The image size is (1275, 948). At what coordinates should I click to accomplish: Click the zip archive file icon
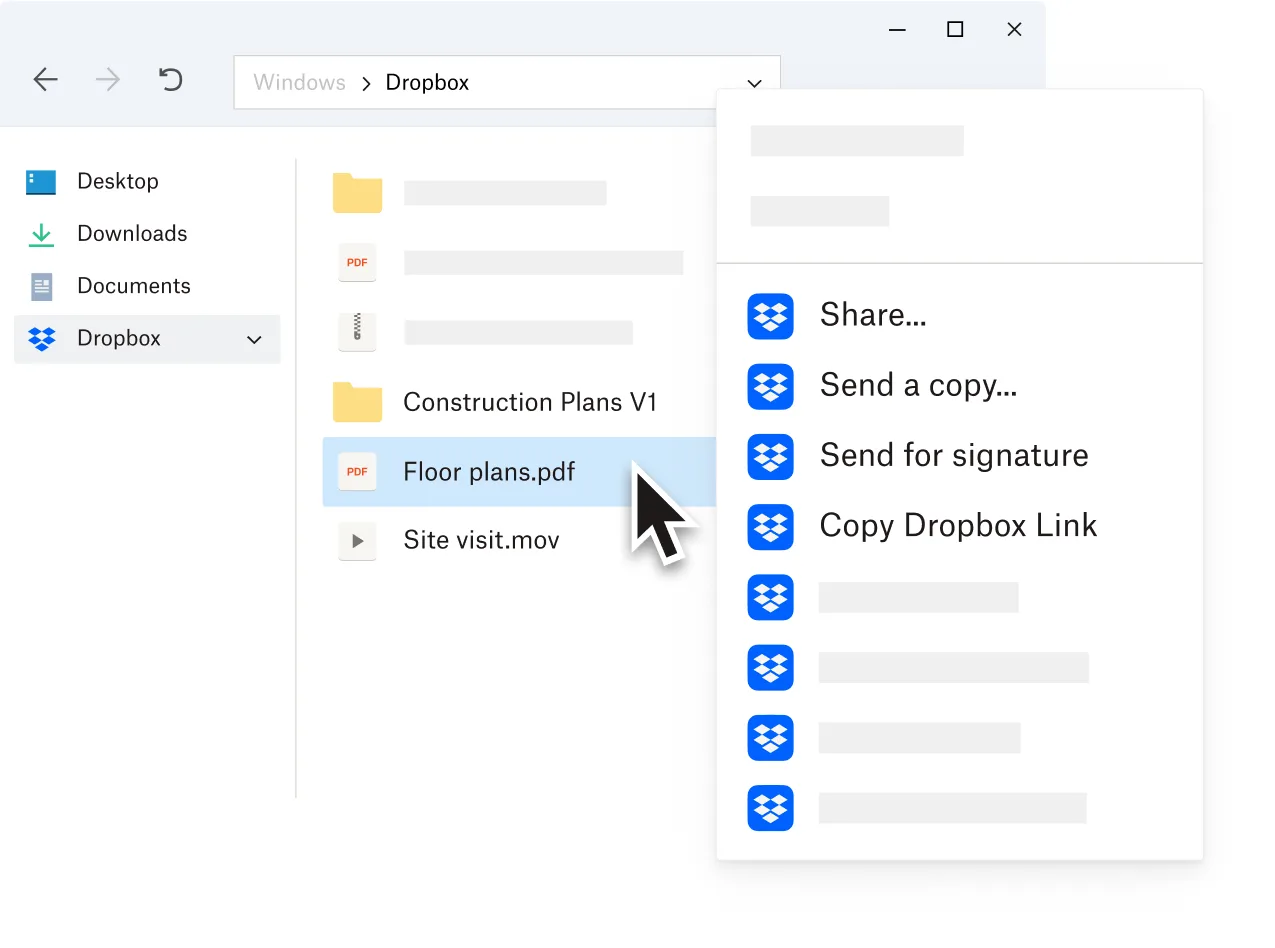click(357, 331)
